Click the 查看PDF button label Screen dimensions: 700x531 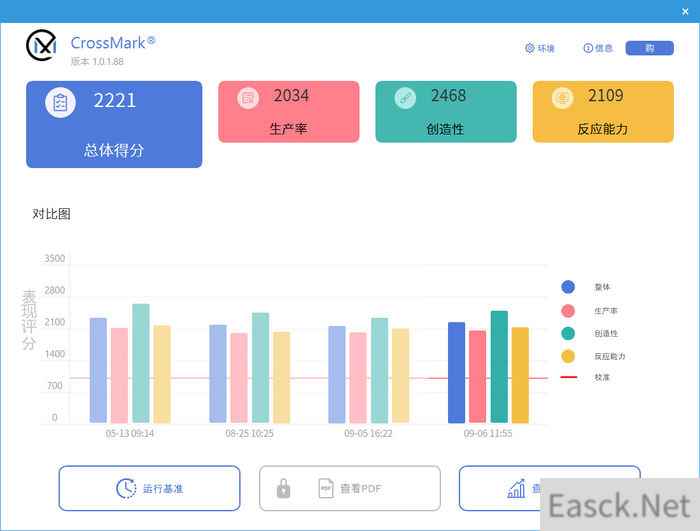(361, 489)
